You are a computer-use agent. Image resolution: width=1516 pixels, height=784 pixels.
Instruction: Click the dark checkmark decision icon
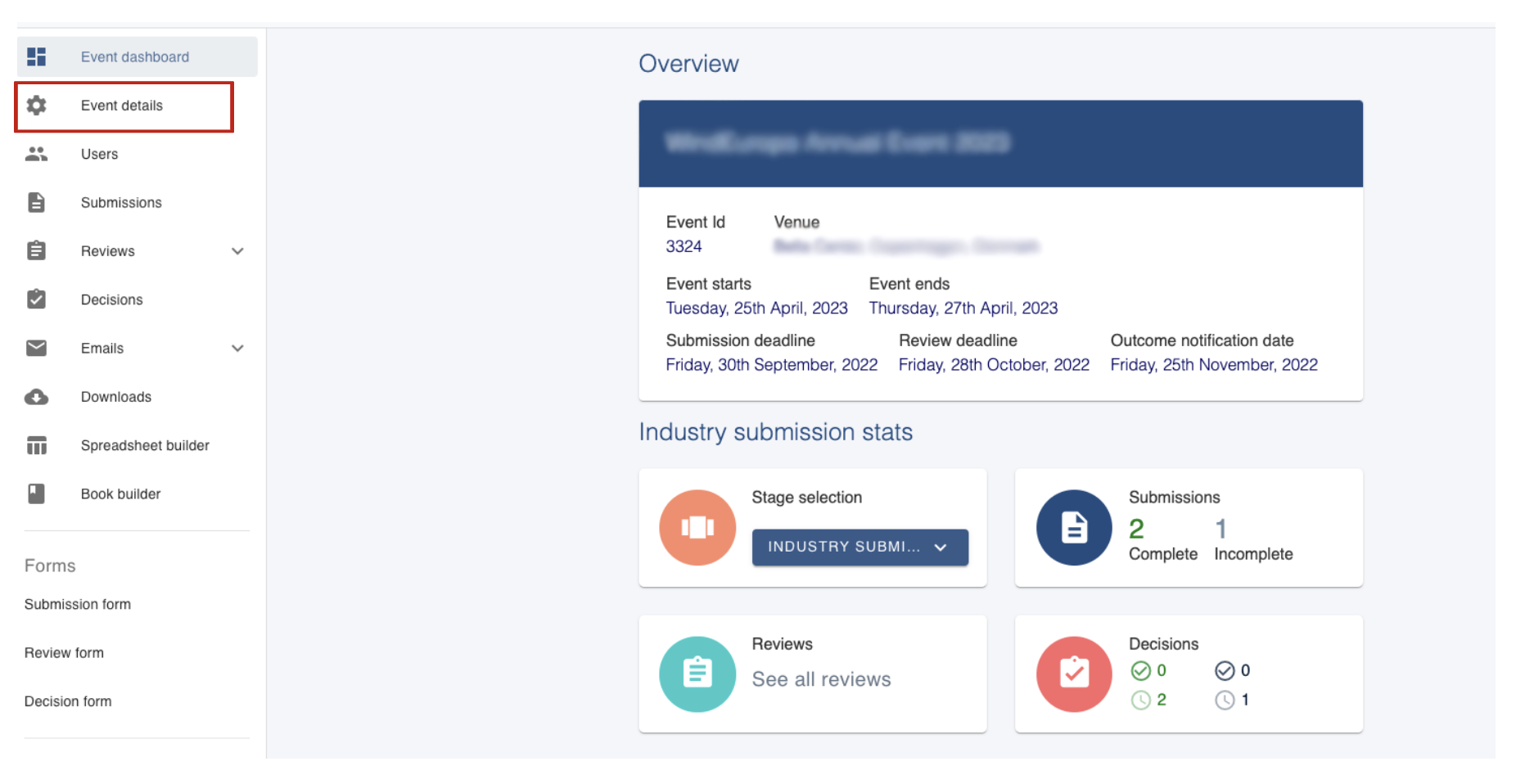1225,671
